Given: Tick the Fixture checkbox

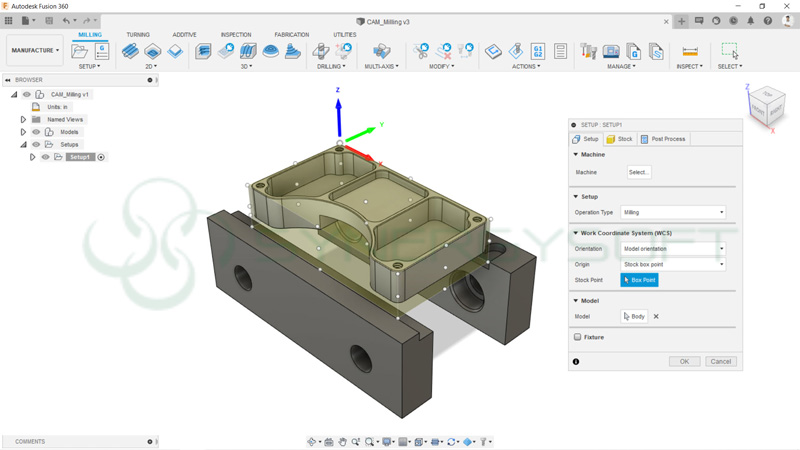Looking at the screenshot, I should (578, 337).
